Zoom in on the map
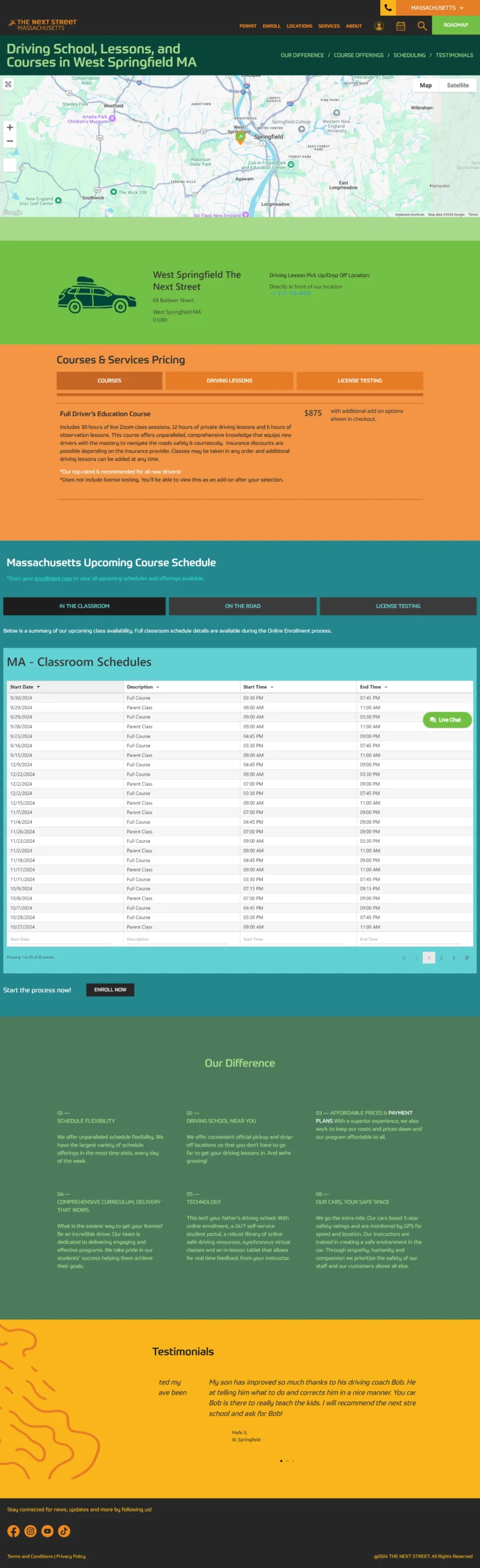 pos(10,127)
